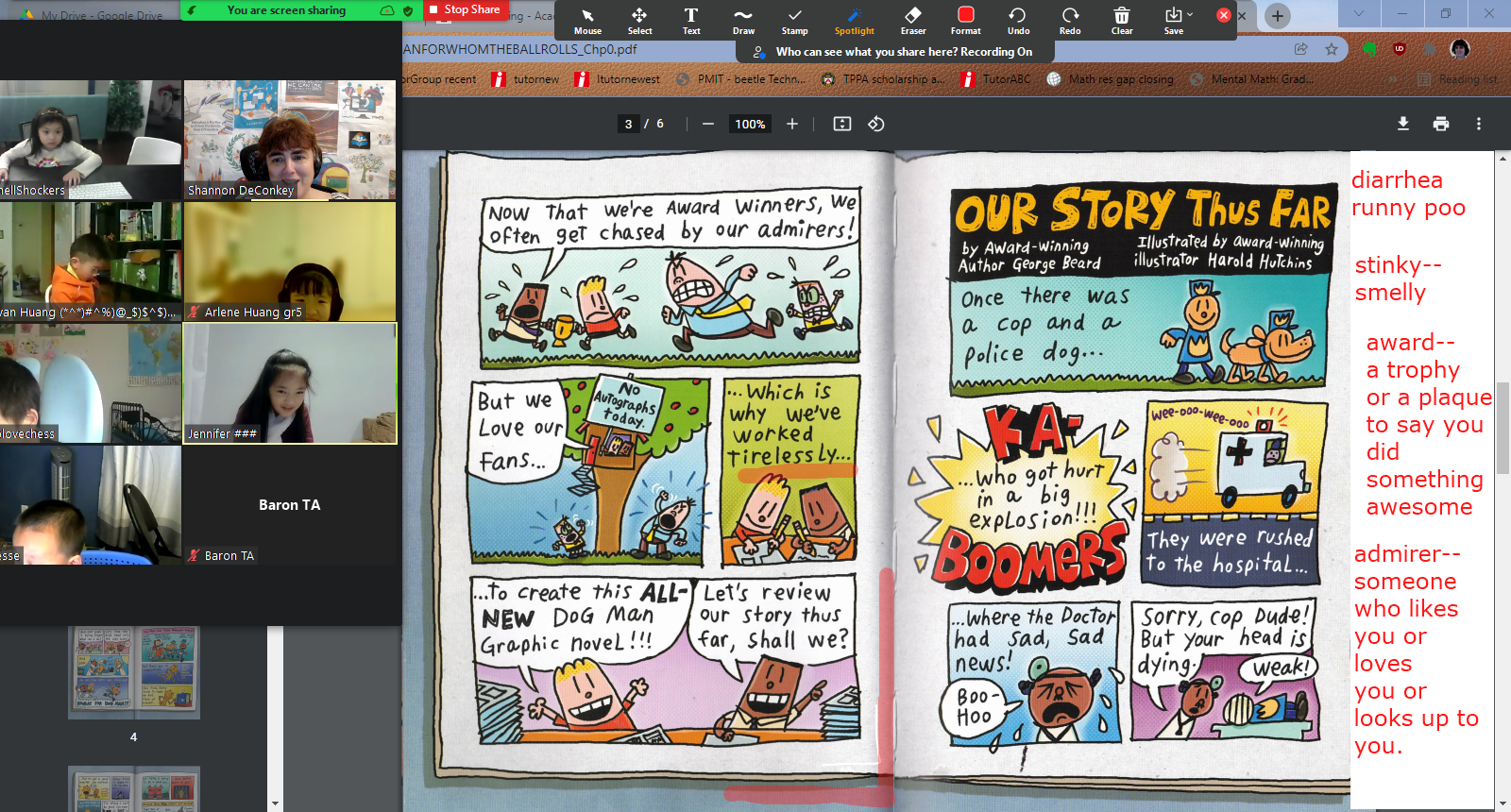Open the PDF viewer more actions menu
1511x812 pixels.
tap(1479, 124)
